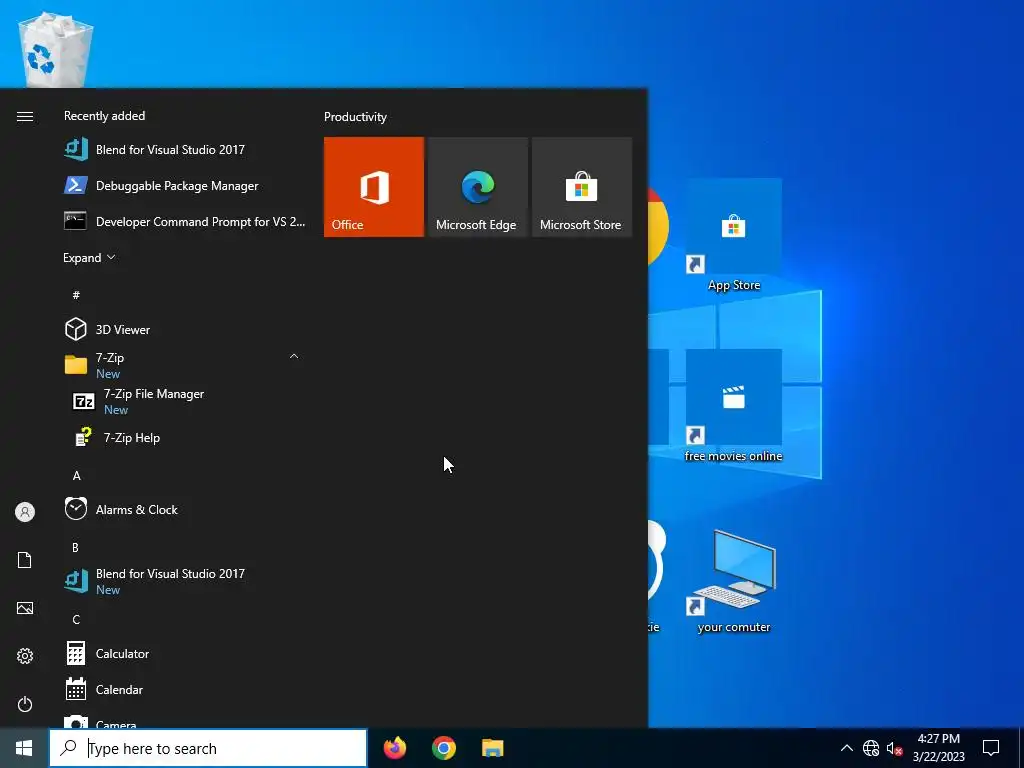Open the user account icon
The image size is (1024, 768).
(25, 512)
